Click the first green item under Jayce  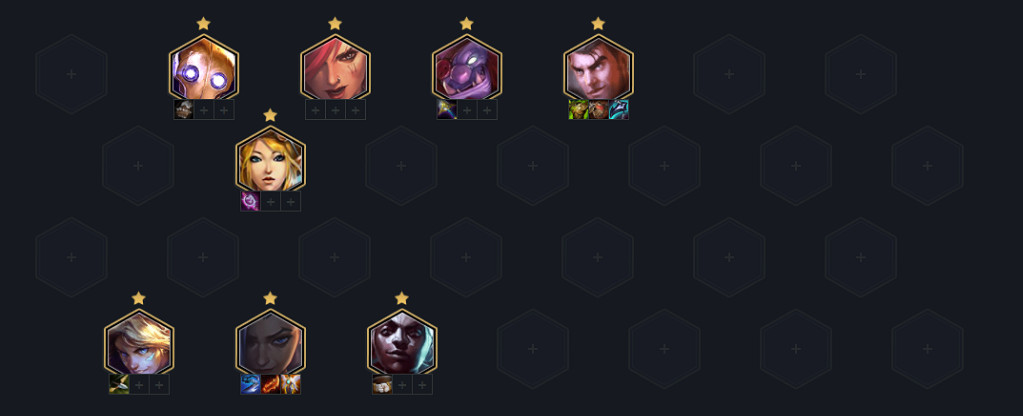tap(578, 110)
